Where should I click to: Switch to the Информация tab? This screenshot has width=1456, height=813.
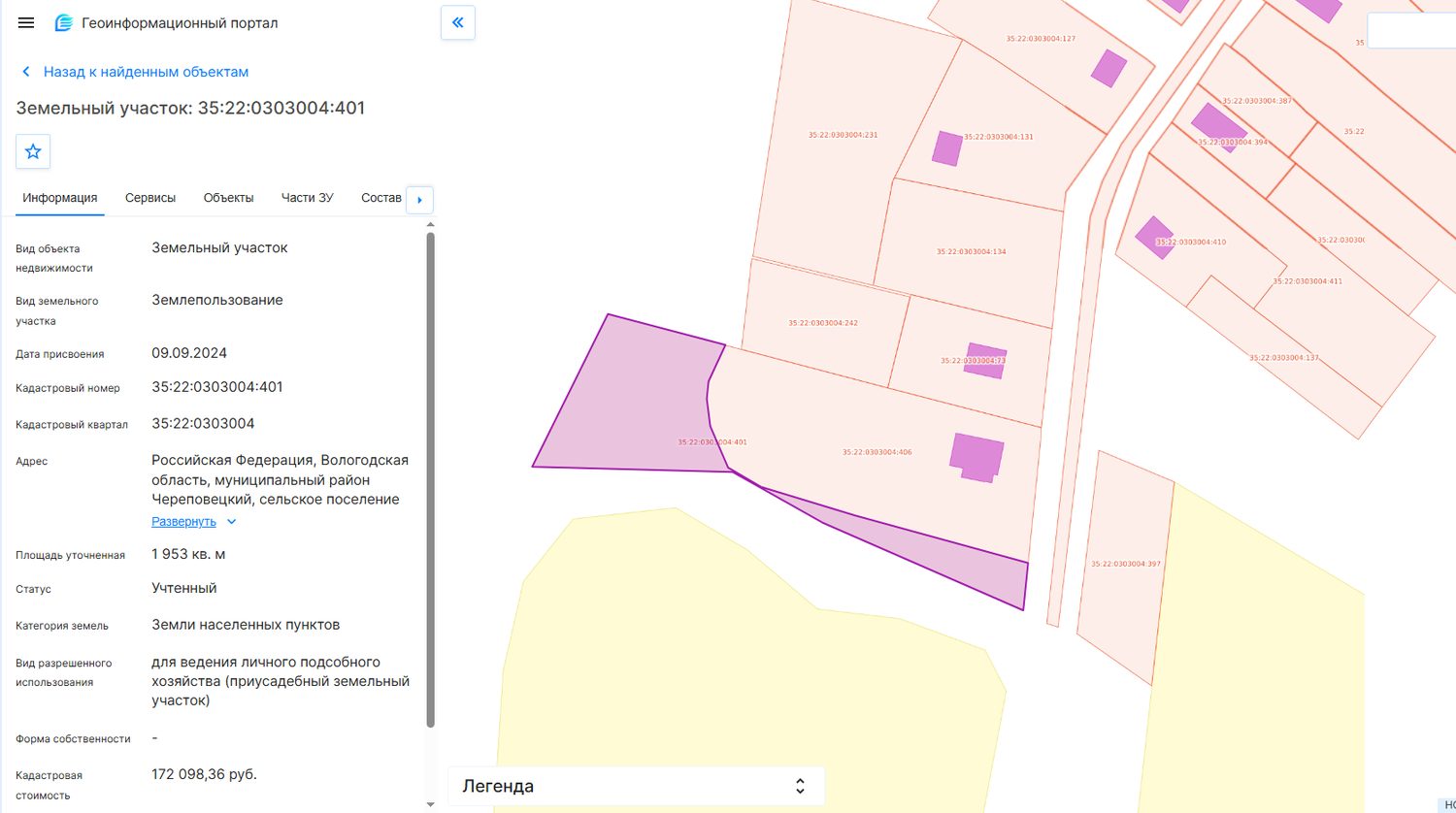point(60,198)
